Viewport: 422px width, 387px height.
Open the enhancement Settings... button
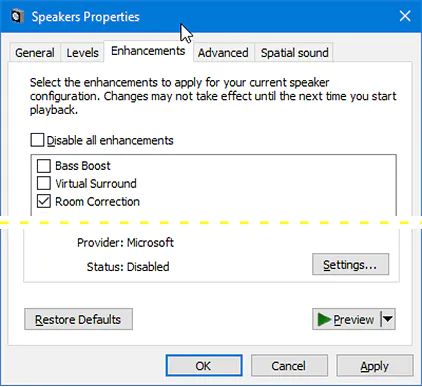(x=350, y=265)
